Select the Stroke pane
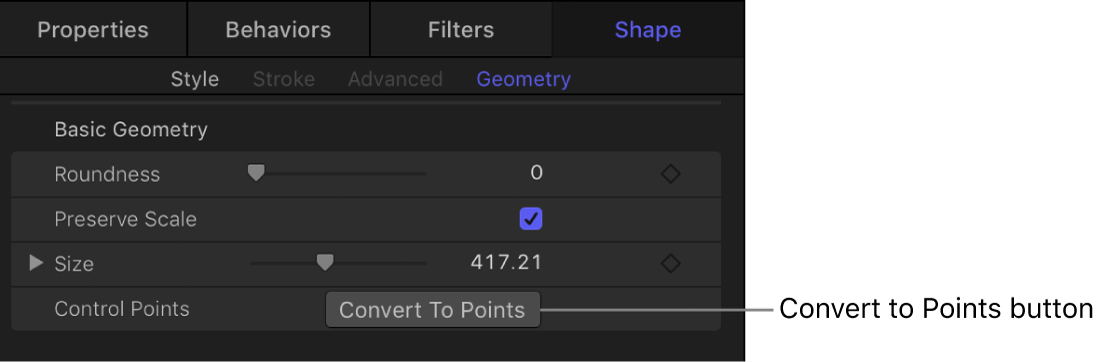The height and width of the screenshot is (362, 1118). point(284,79)
